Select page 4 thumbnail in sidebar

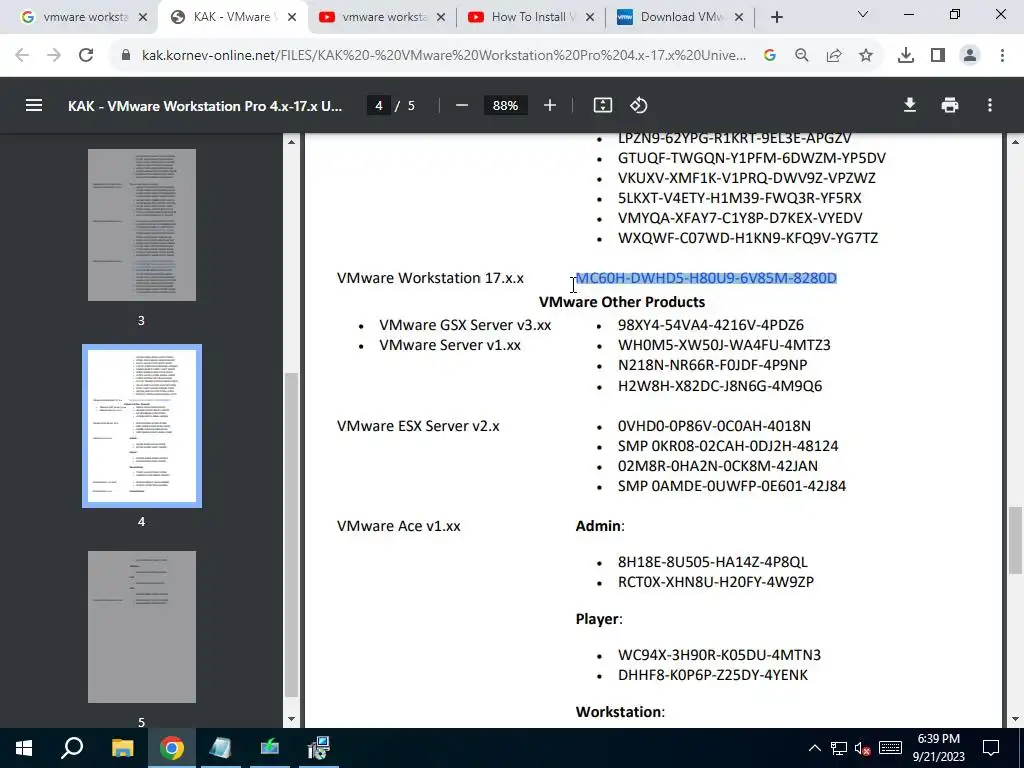point(142,426)
